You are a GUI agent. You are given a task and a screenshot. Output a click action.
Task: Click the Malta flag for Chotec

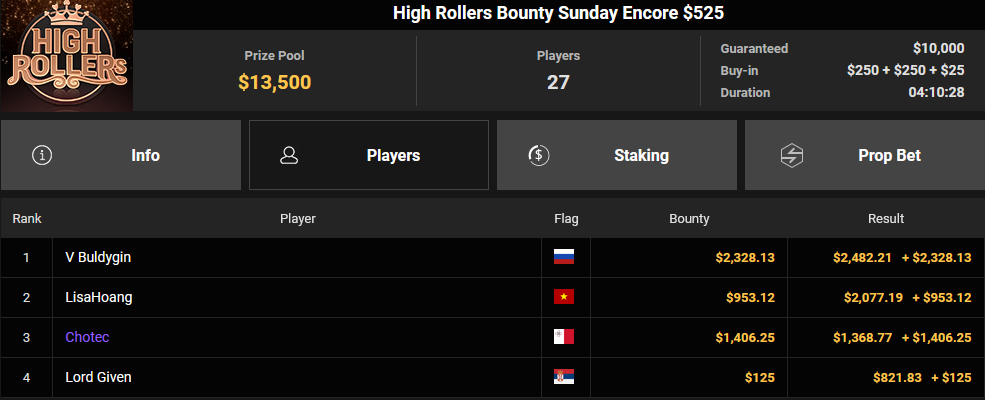click(x=563, y=337)
